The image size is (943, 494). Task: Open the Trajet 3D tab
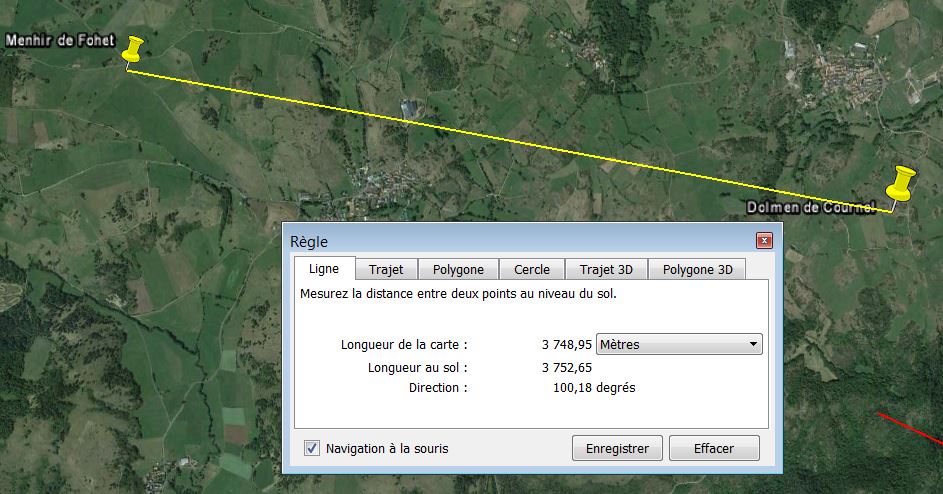click(x=606, y=270)
